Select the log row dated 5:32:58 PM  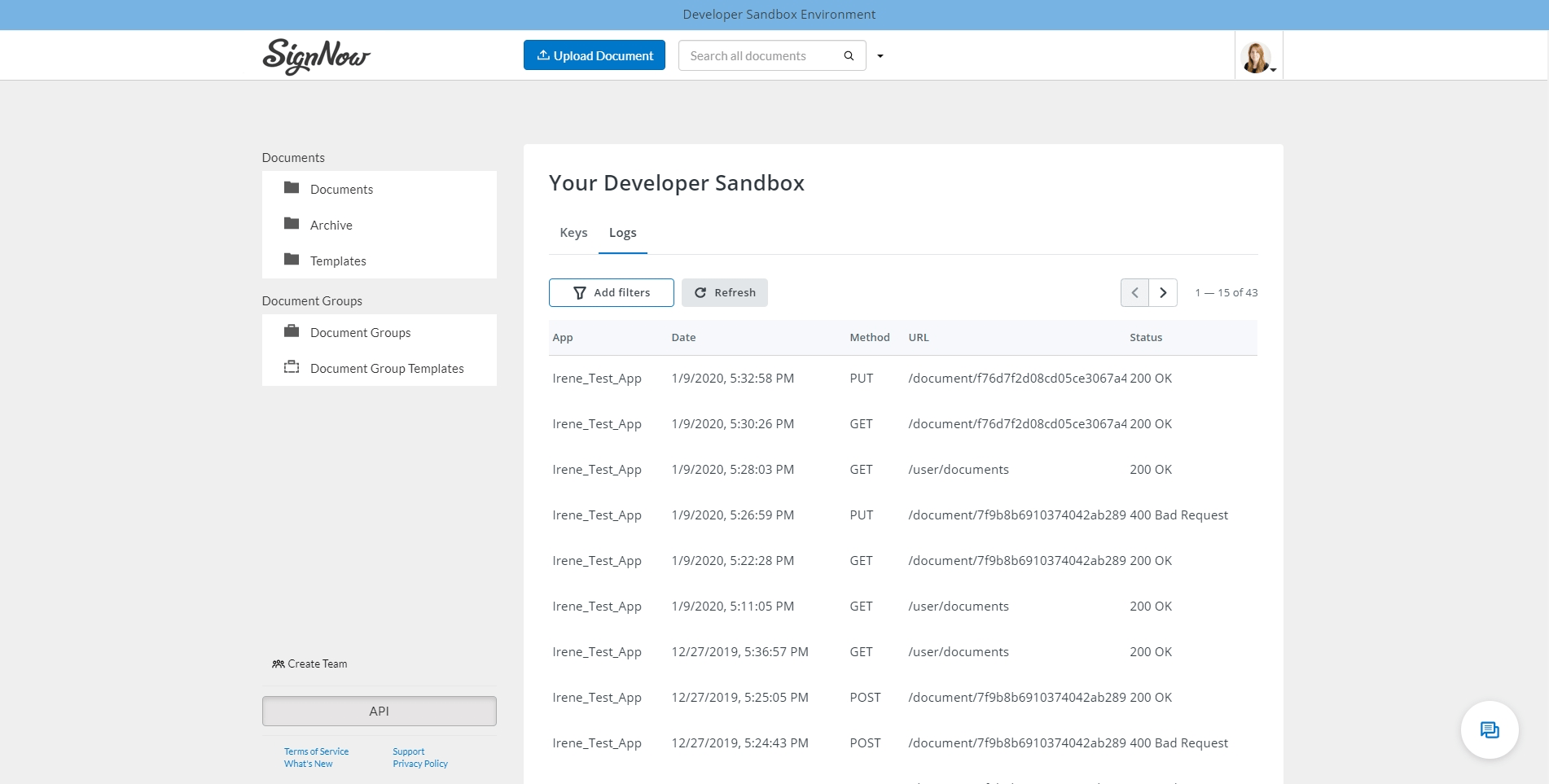903,379
